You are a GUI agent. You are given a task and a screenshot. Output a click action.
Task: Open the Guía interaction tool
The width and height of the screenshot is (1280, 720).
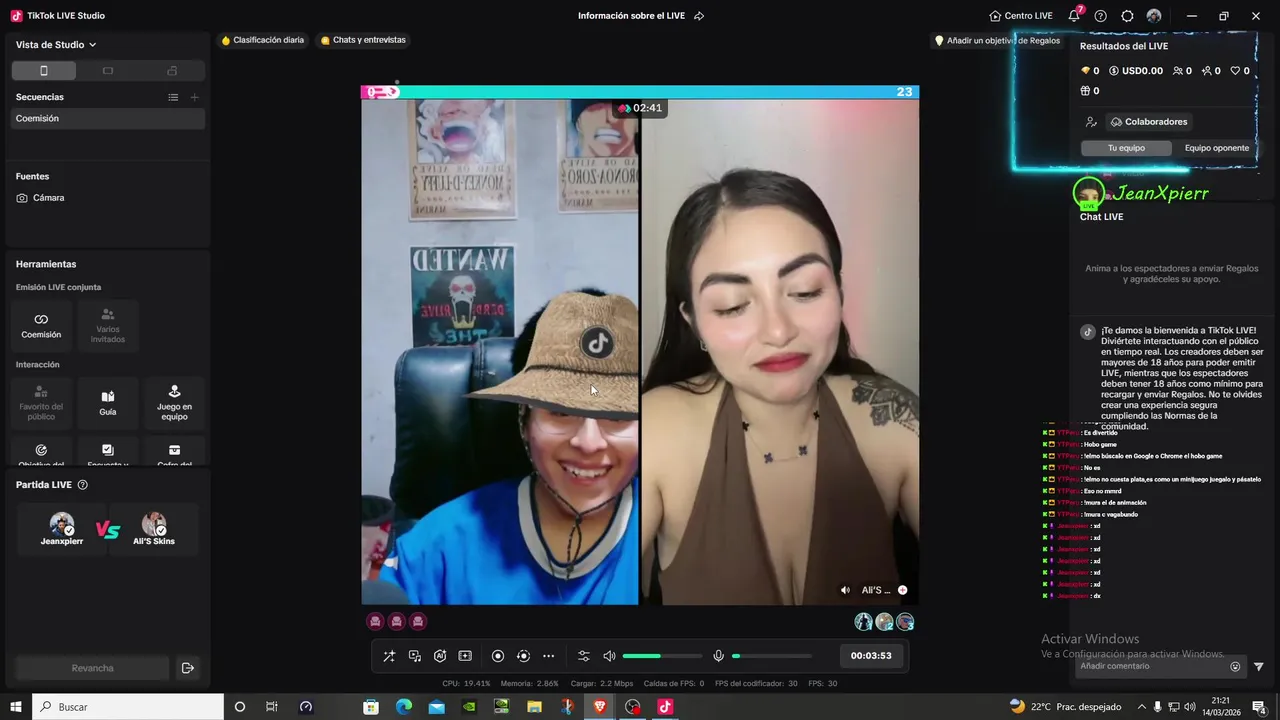108,402
